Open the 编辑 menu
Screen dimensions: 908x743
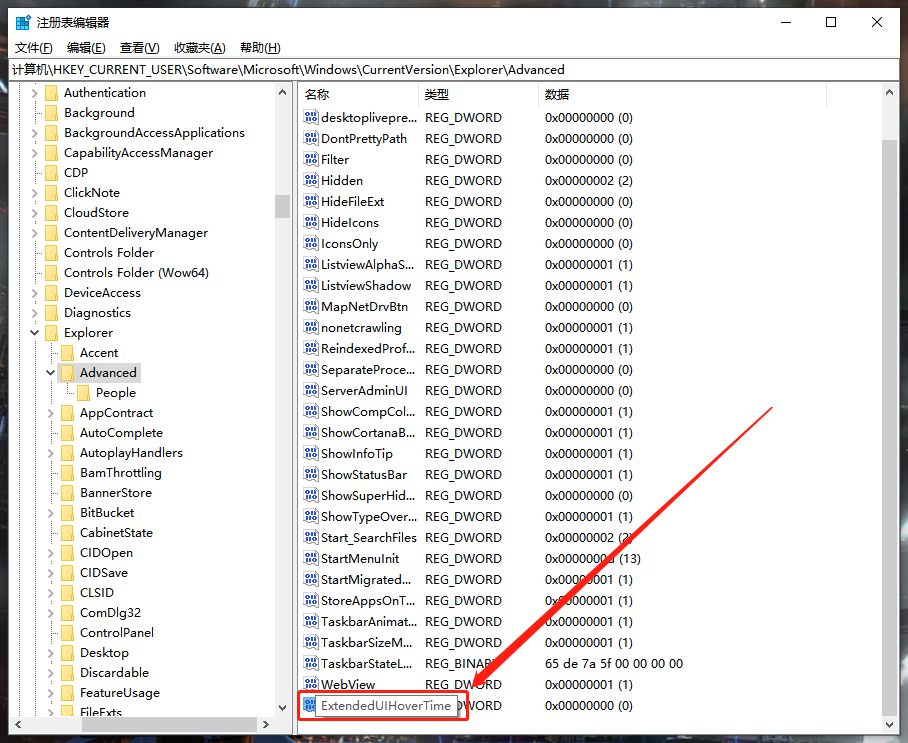click(85, 46)
